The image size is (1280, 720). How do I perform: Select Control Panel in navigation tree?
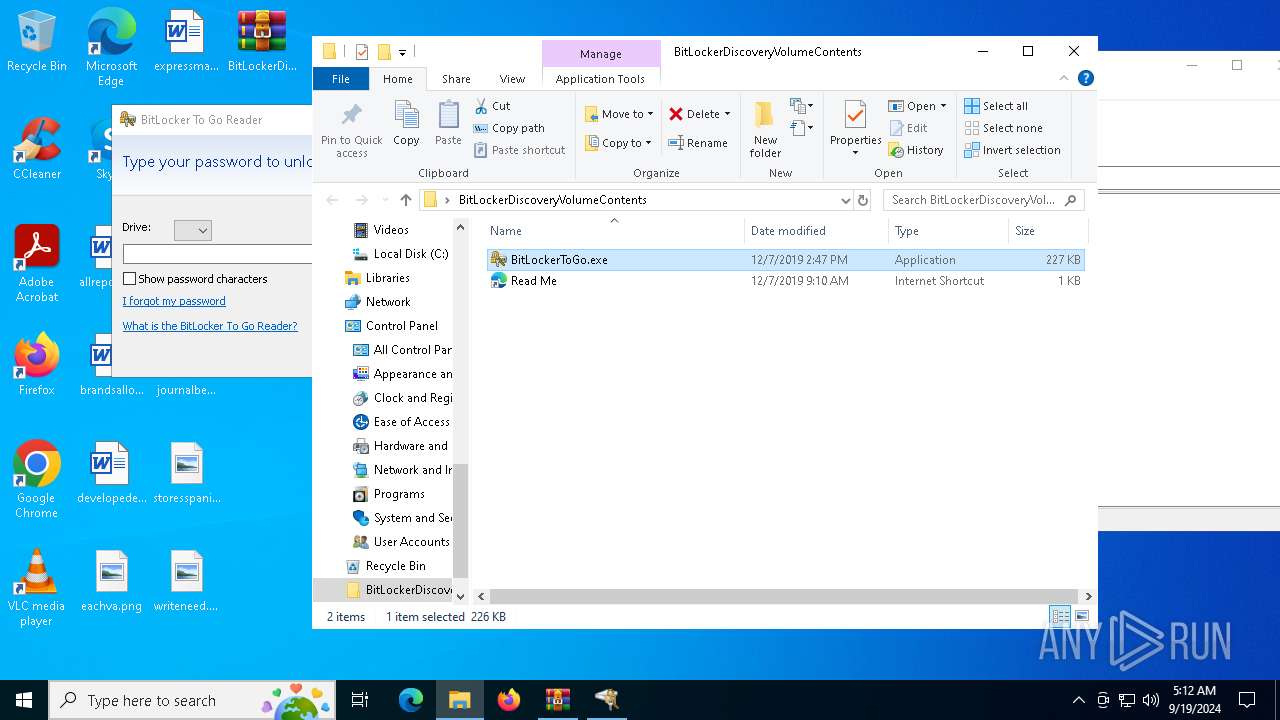[x=401, y=326]
